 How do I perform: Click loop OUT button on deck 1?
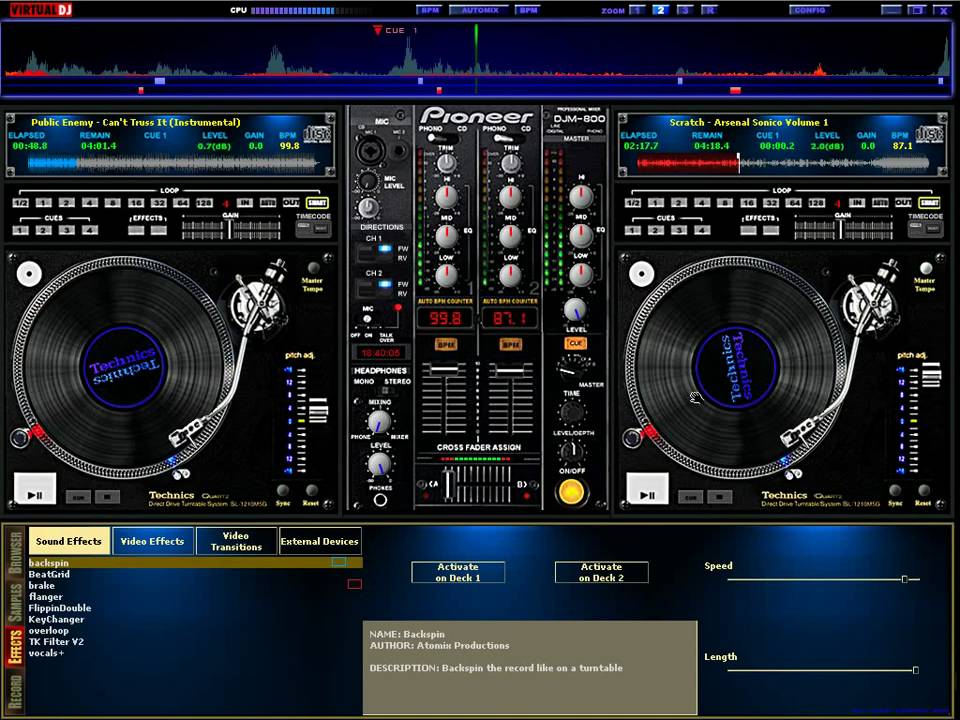[x=291, y=203]
